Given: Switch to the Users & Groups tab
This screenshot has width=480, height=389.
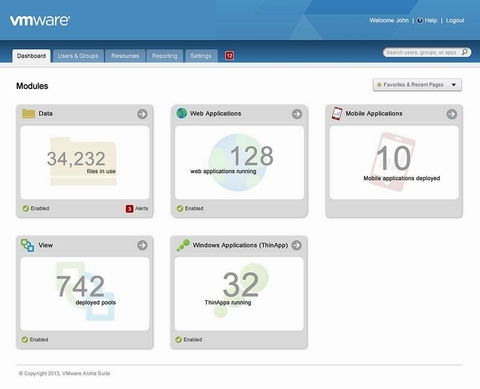Looking at the screenshot, I should [x=78, y=56].
